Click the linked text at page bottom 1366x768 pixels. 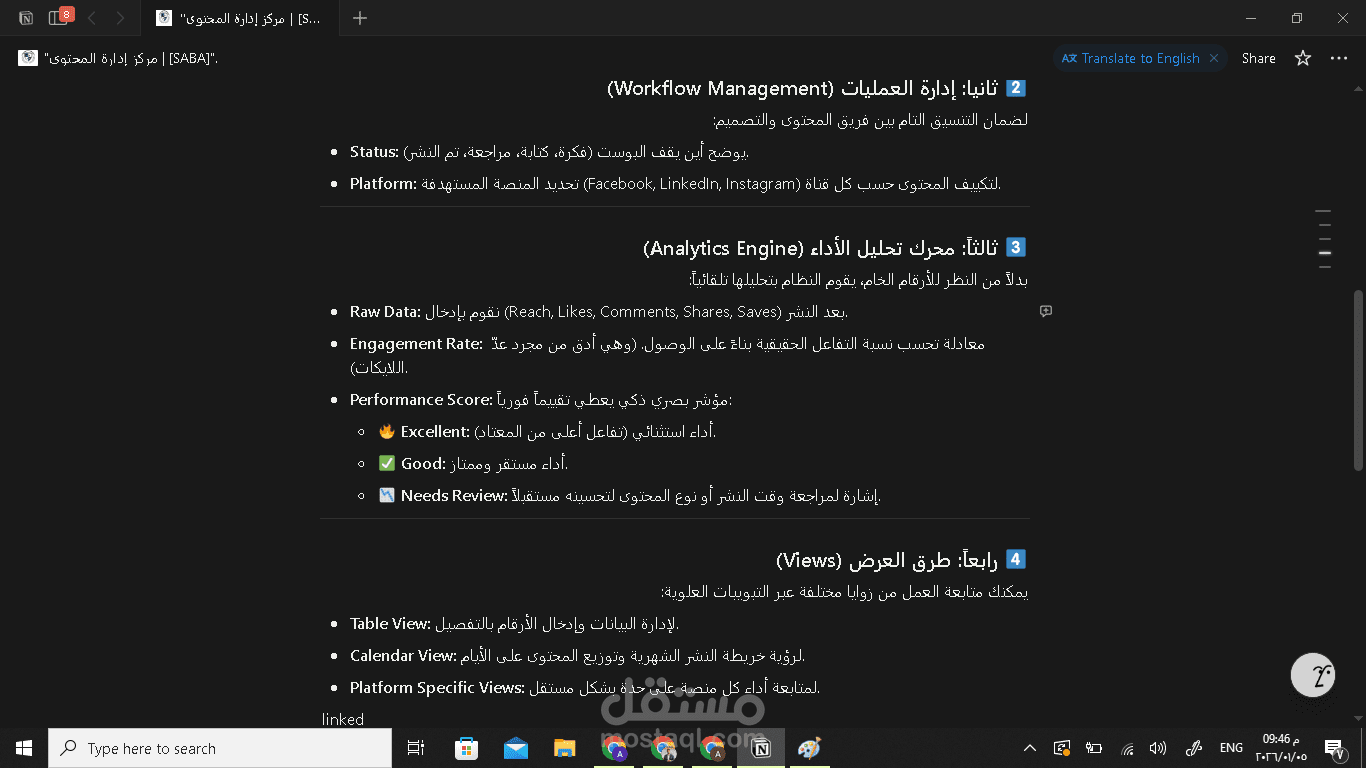[343, 719]
